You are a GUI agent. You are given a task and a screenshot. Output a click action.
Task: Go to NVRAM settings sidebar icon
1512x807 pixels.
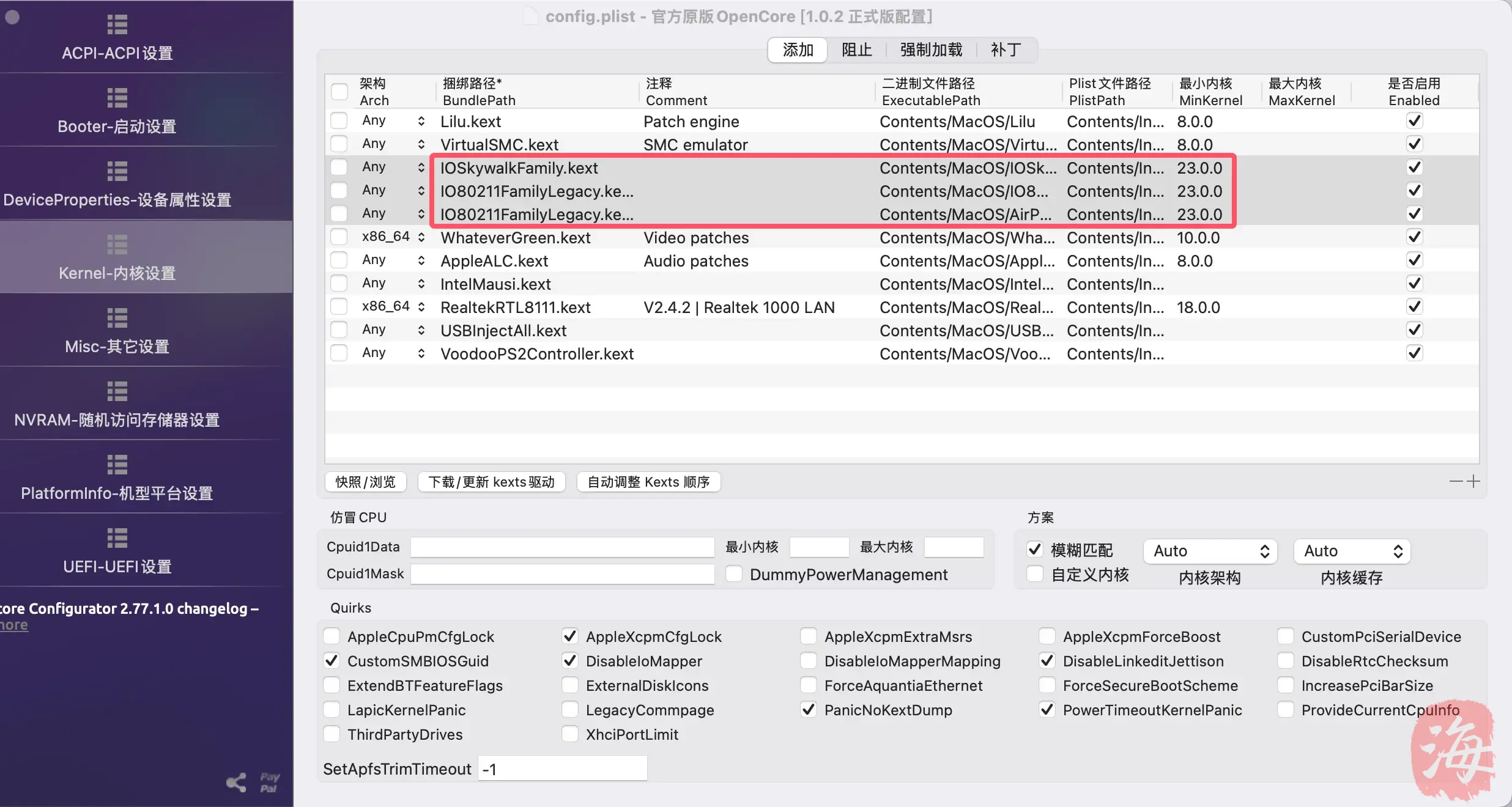(117, 391)
